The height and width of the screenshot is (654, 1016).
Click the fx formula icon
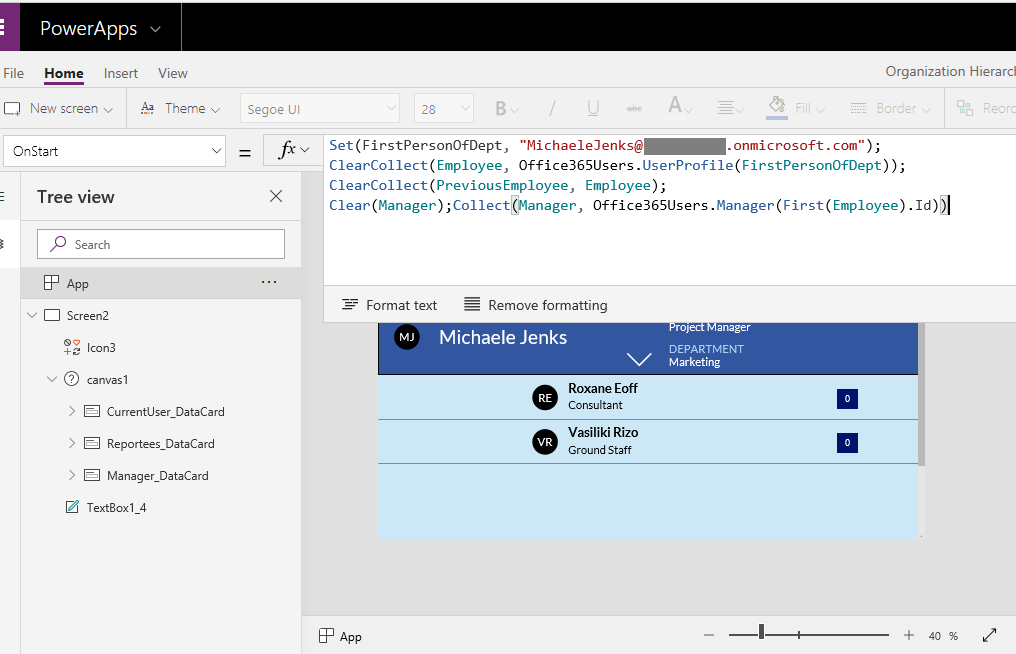tap(290, 148)
